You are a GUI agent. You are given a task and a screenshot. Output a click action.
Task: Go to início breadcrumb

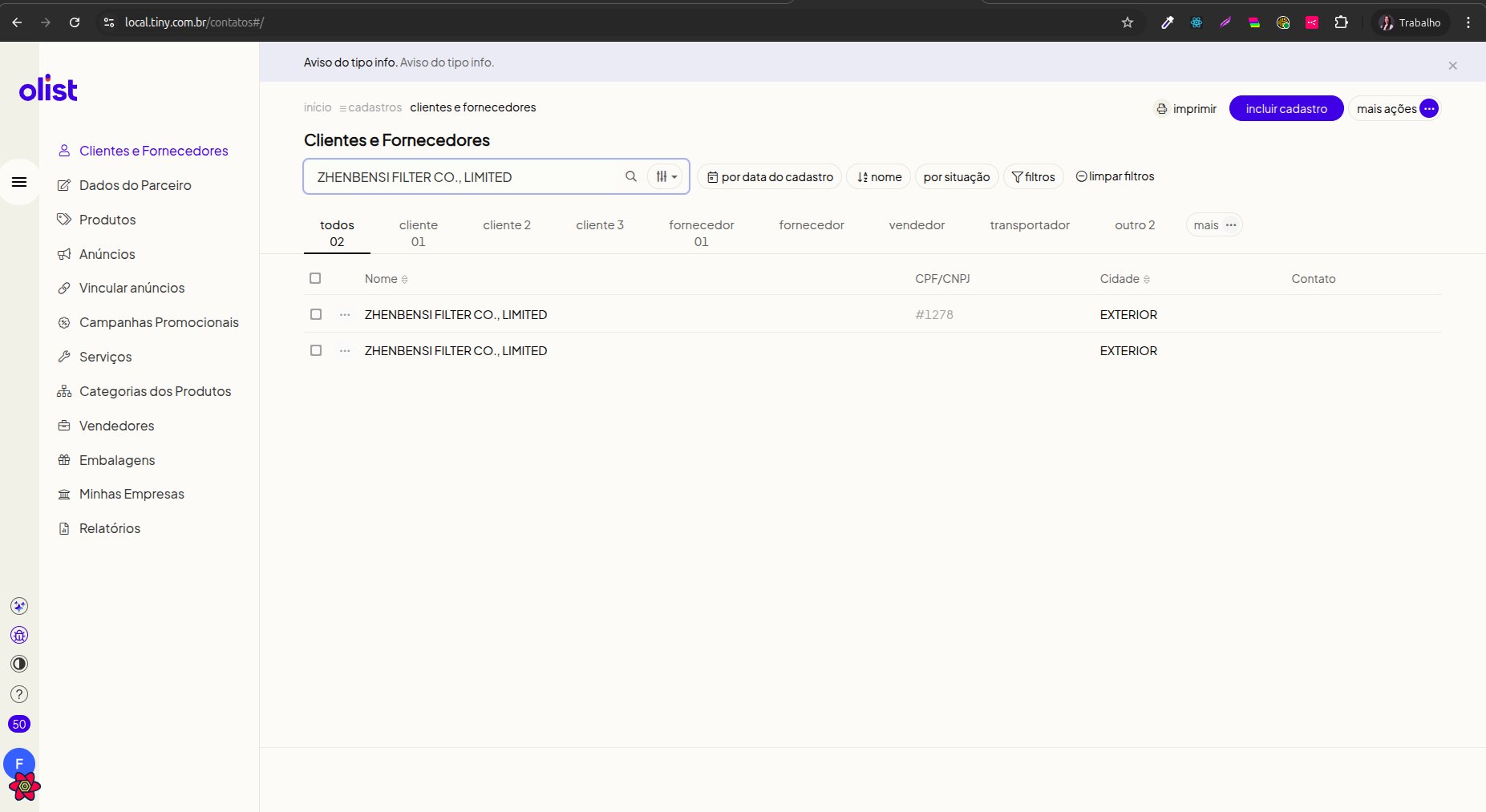tap(318, 107)
